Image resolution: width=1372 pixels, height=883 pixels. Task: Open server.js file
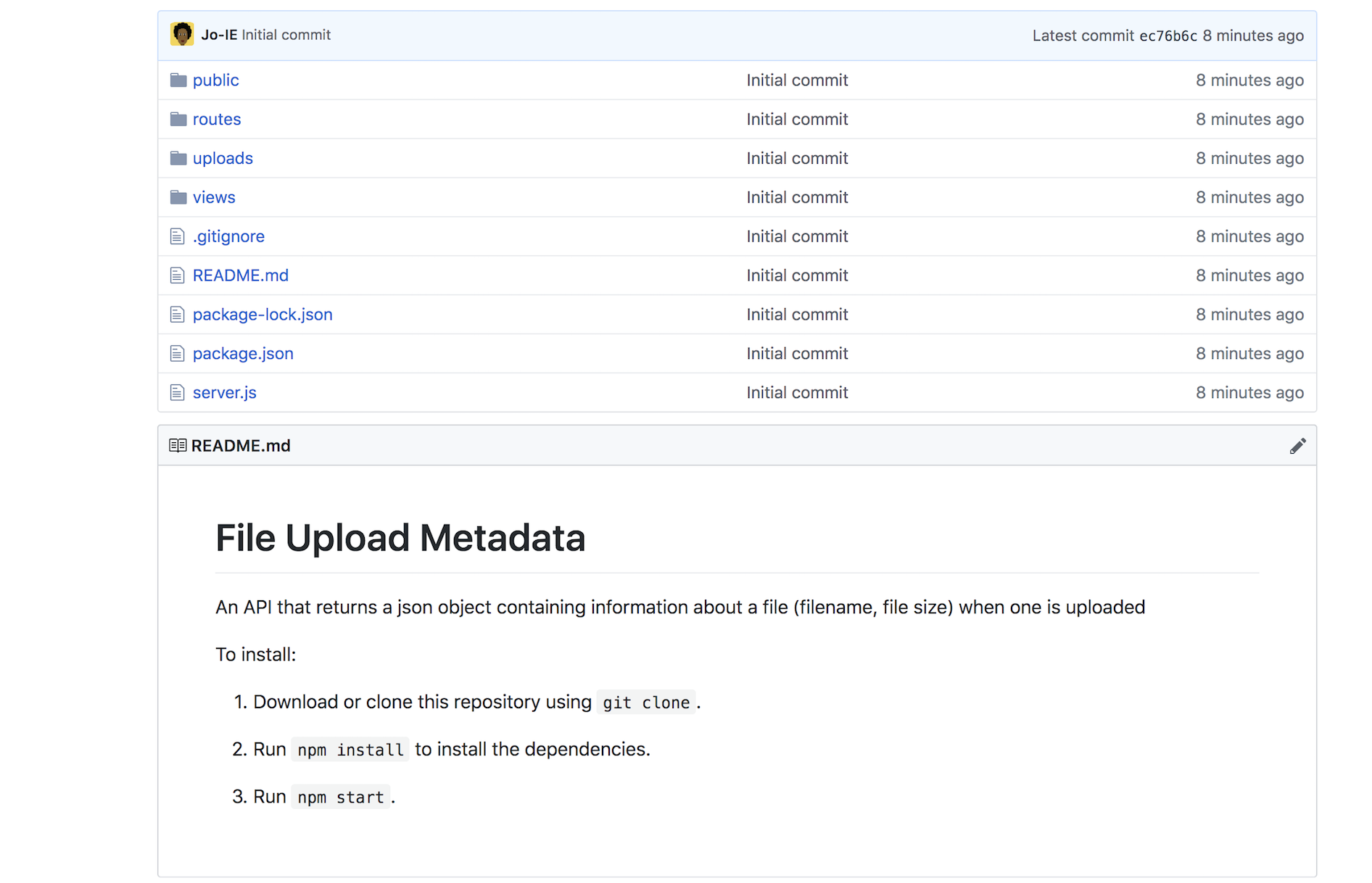point(225,393)
